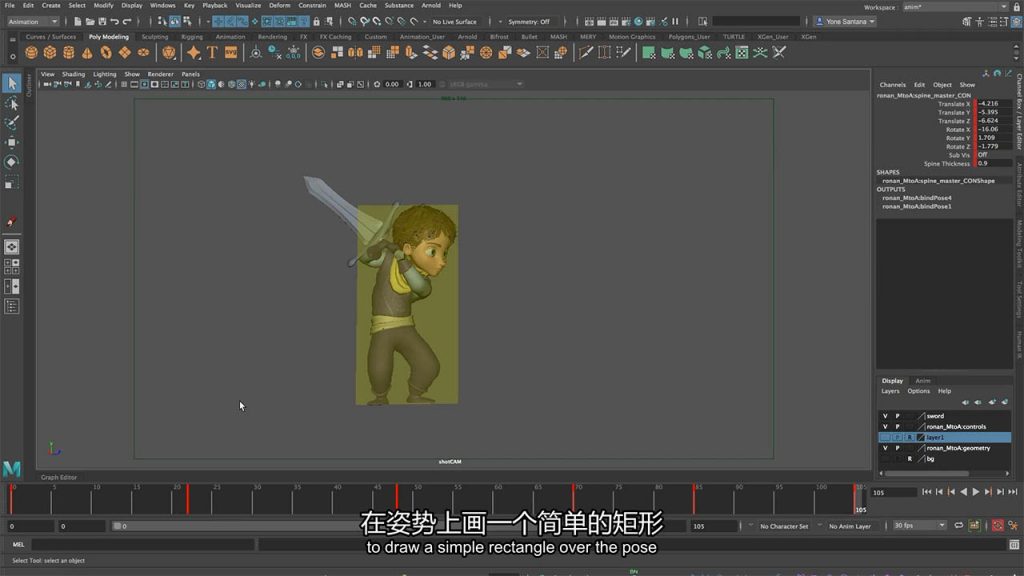The width and height of the screenshot is (1024, 576).
Task: Click the Autodesk Maya logo icon
Action: [12, 468]
